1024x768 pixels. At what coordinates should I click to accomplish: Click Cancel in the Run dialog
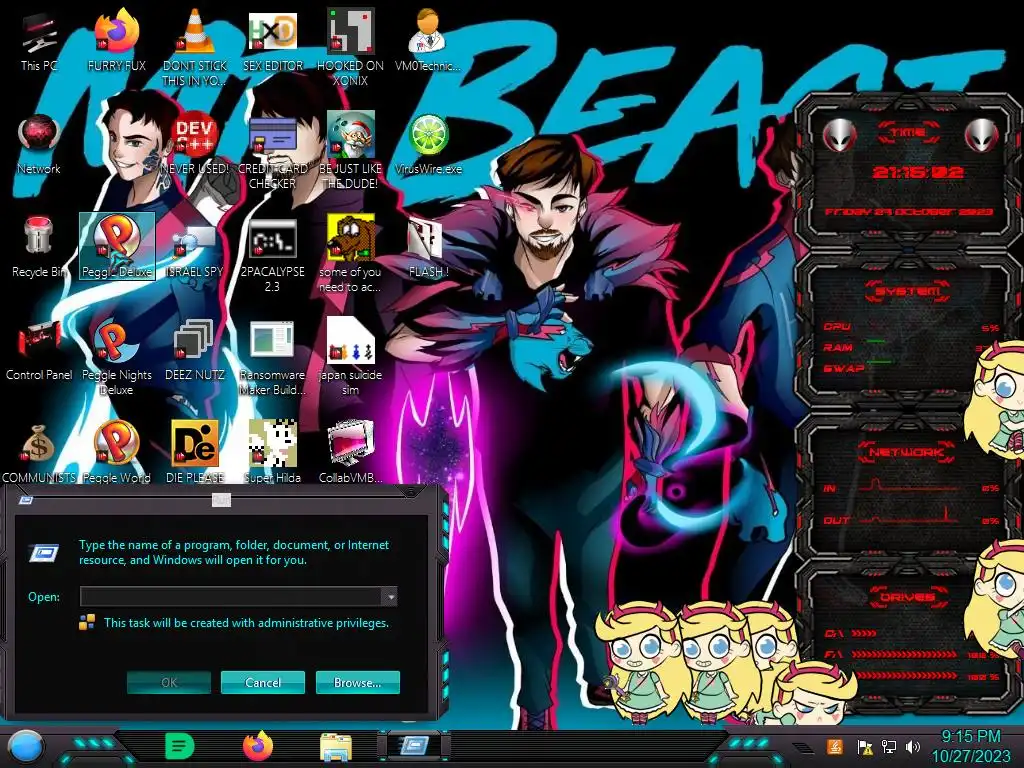click(263, 682)
